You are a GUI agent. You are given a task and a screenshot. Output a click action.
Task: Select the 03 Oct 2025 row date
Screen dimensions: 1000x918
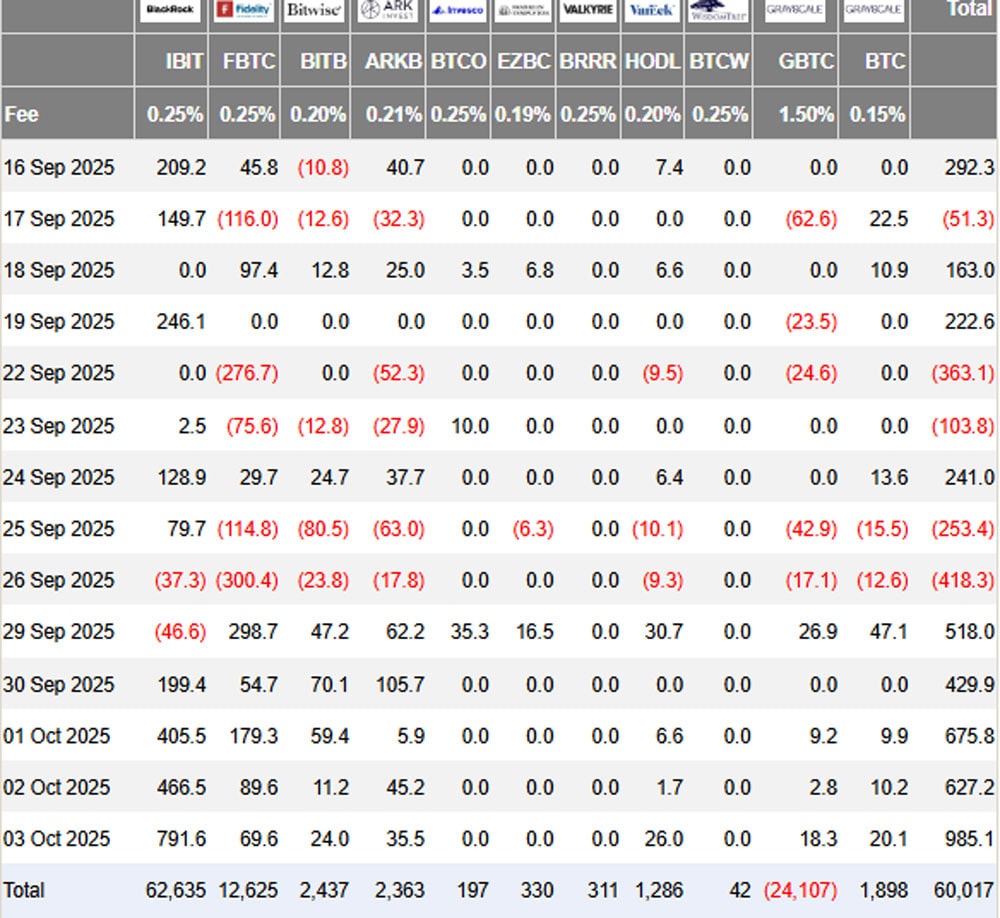[x=59, y=838]
